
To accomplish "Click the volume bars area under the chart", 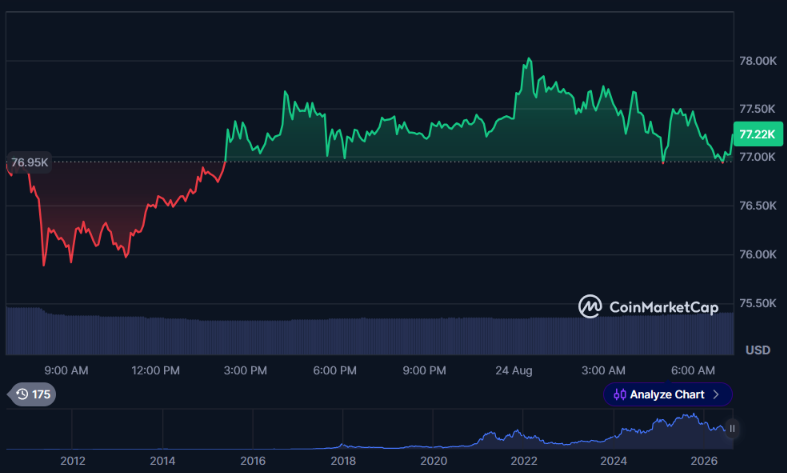I will point(369,335).
